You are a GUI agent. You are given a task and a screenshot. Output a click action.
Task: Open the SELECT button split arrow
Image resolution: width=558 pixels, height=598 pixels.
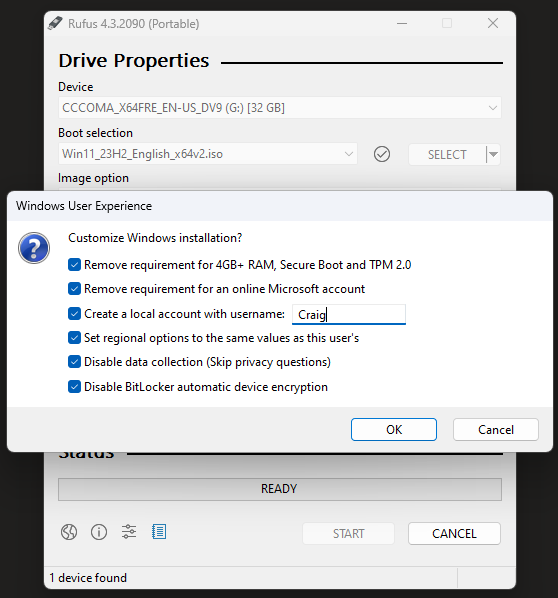[x=493, y=154]
